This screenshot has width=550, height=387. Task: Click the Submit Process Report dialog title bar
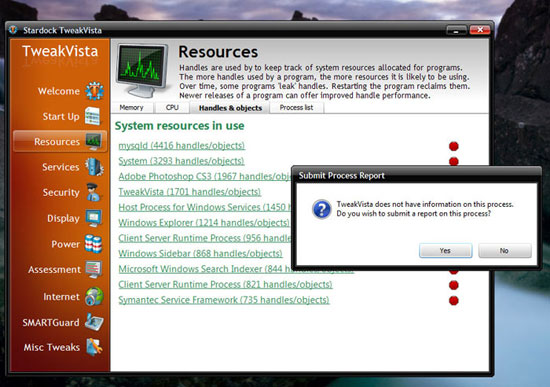point(416,175)
